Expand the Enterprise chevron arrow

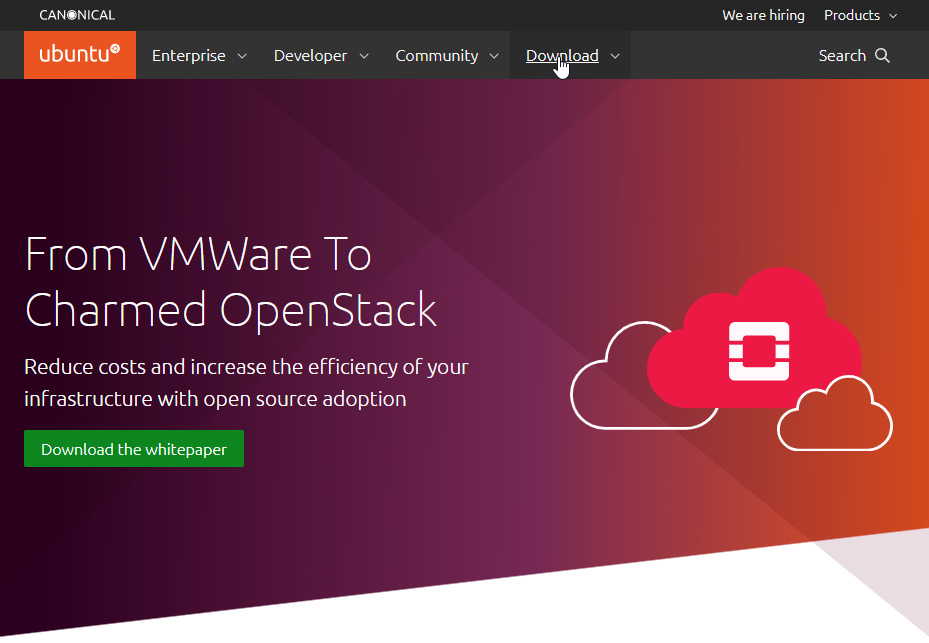pos(242,56)
